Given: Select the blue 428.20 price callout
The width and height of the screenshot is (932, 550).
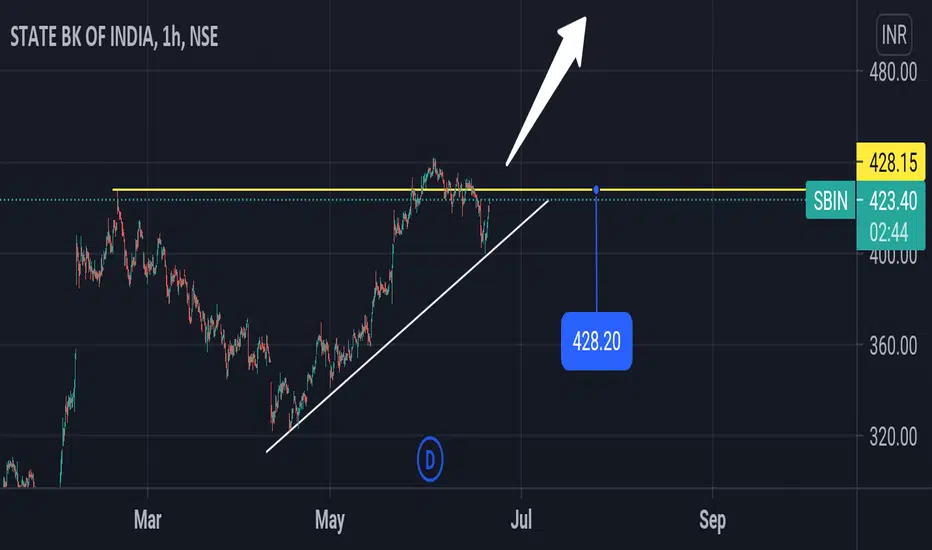Looking at the screenshot, I should [596, 341].
